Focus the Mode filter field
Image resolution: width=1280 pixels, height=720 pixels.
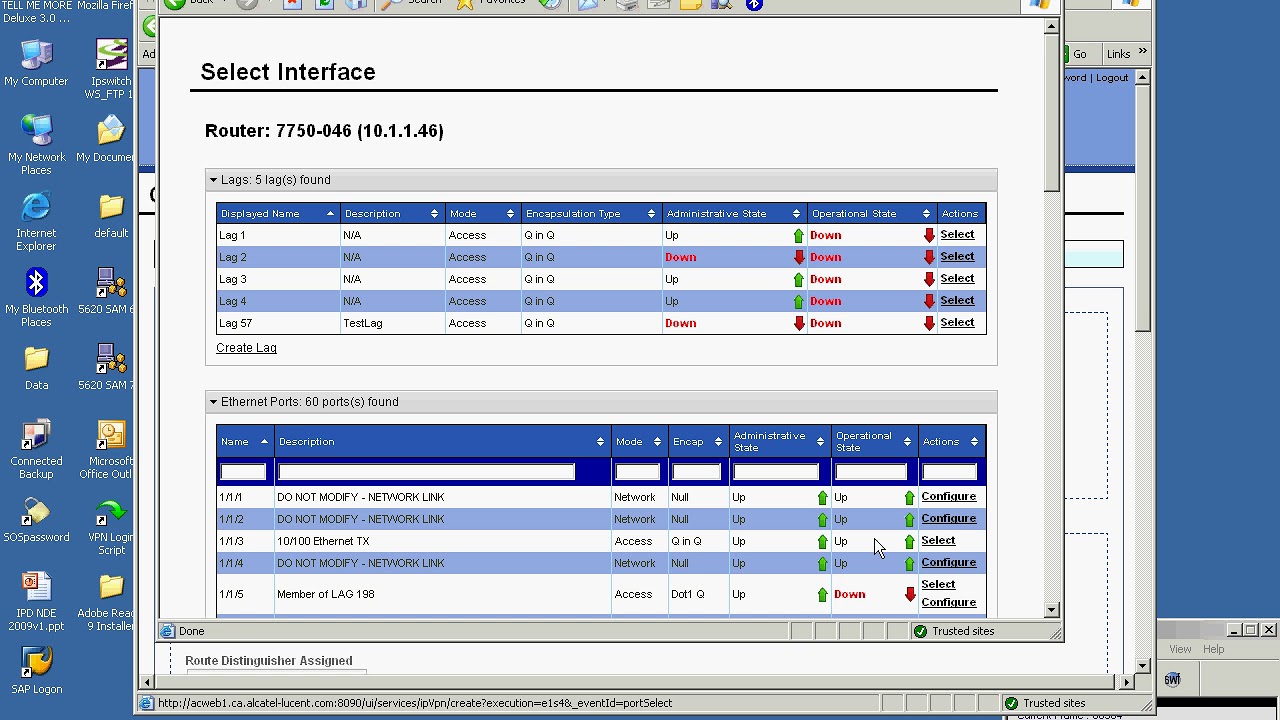[638, 472]
